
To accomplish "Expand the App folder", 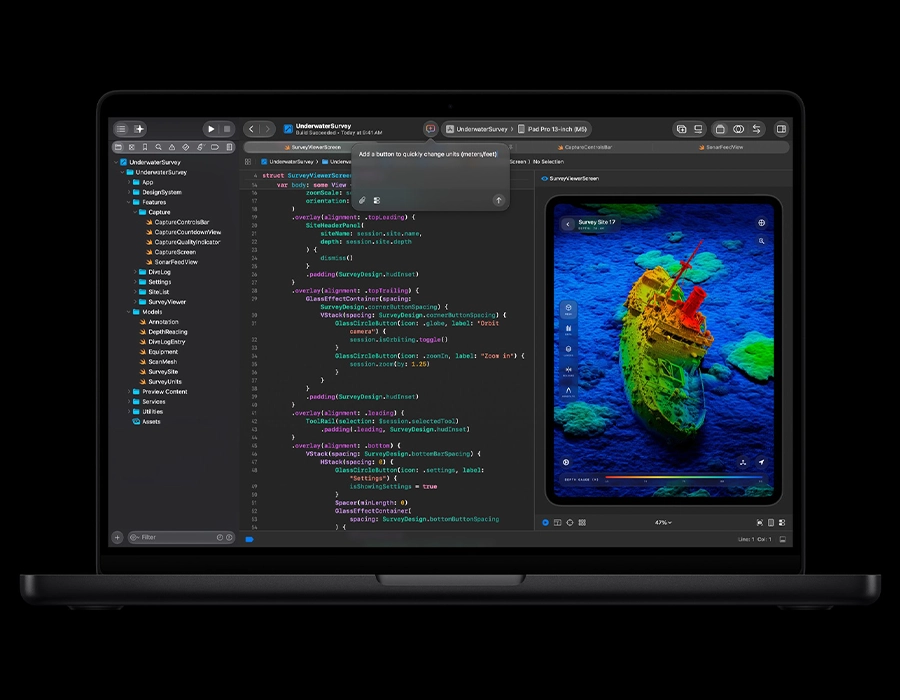I will (x=129, y=182).
